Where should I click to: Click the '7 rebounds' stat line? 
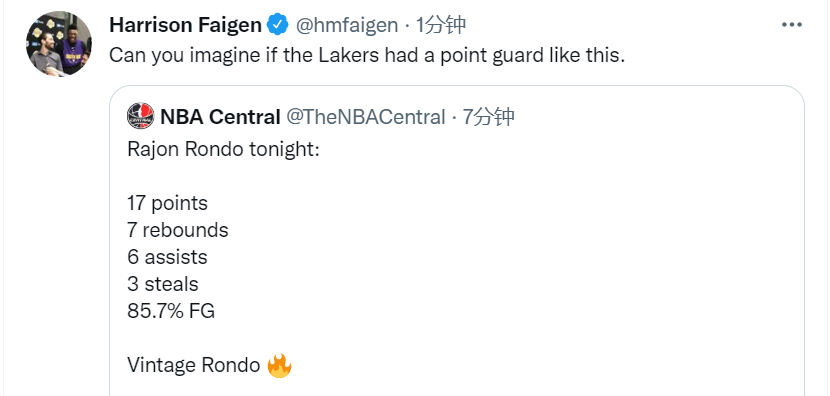(x=178, y=230)
